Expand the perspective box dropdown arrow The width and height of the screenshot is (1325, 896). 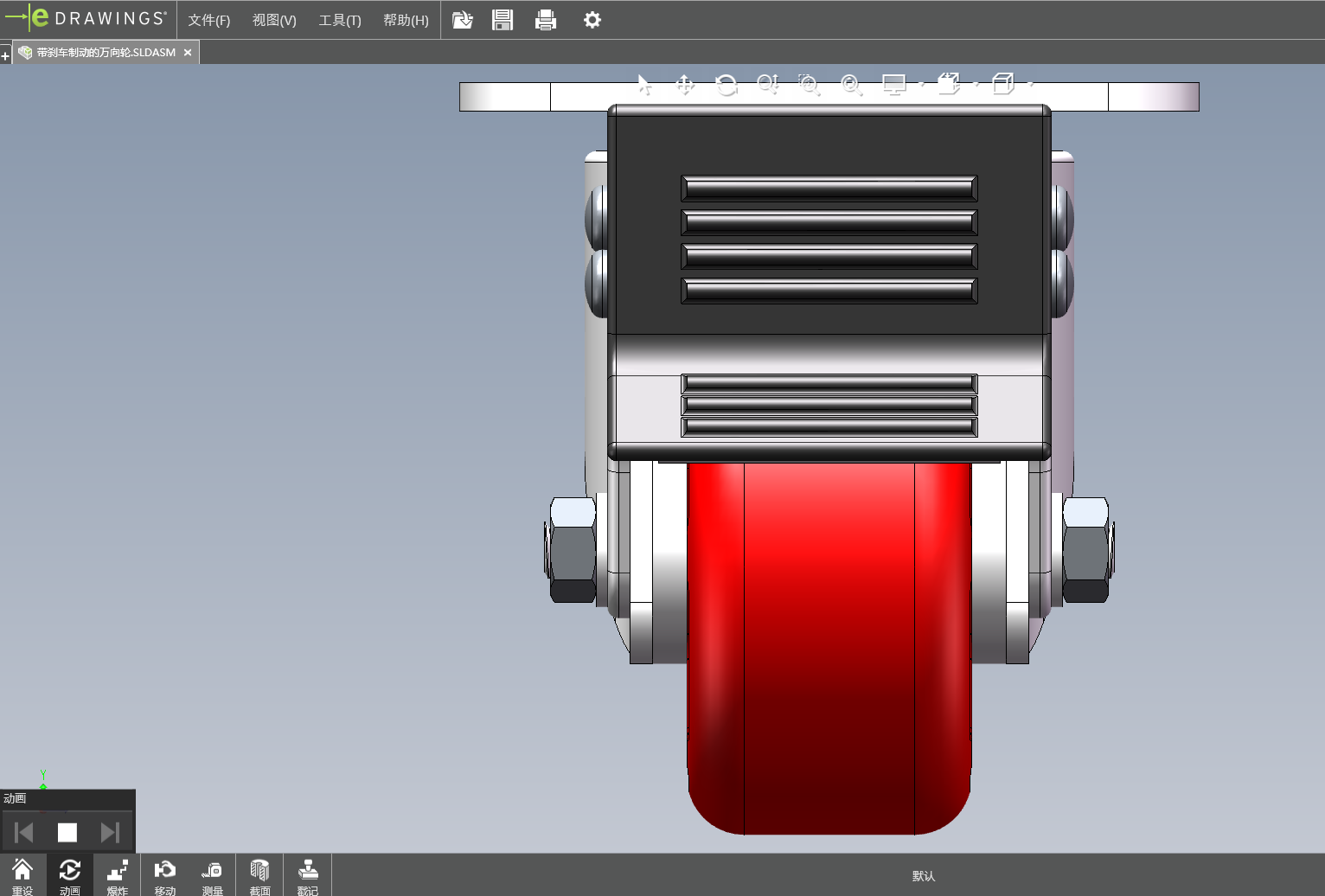click(1031, 85)
